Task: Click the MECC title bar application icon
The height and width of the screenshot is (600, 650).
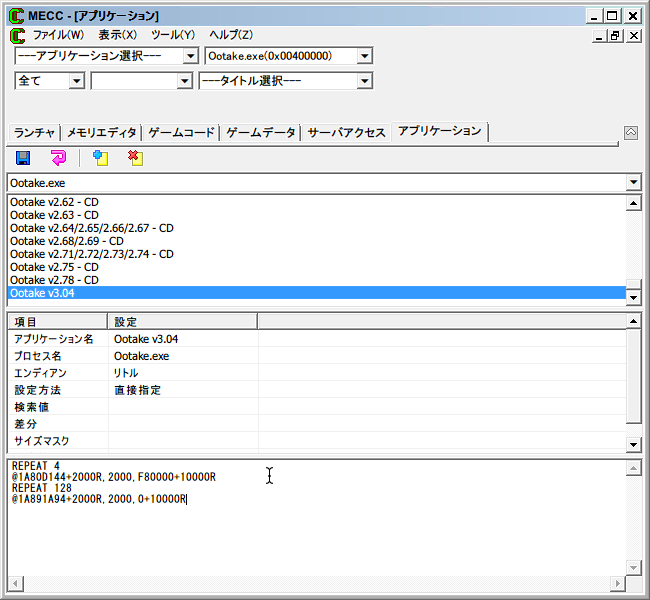Action: (17, 16)
